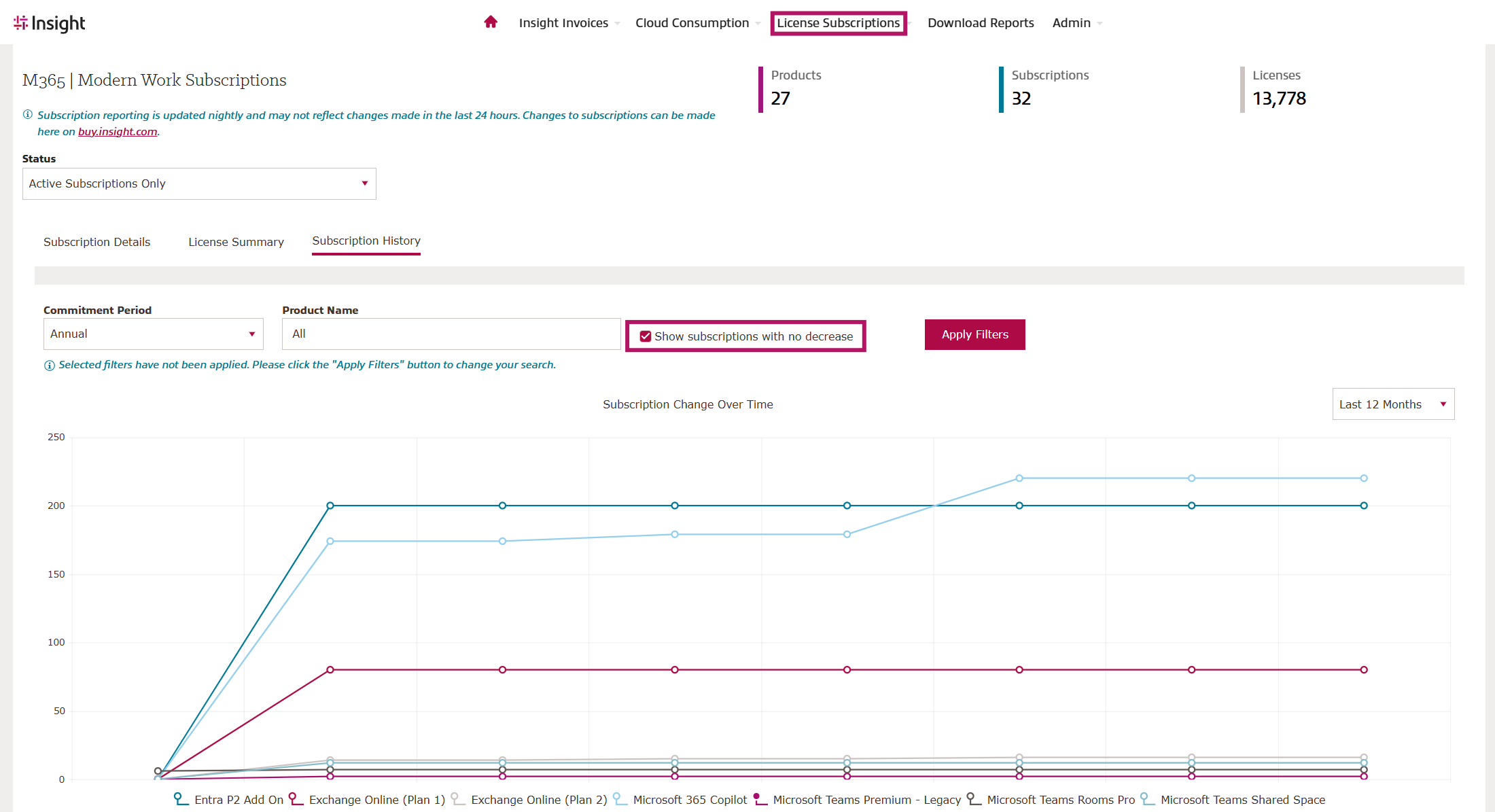Click the last point of the teal 200 line
Screen dimensions: 1495x812
coord(1363,506)
